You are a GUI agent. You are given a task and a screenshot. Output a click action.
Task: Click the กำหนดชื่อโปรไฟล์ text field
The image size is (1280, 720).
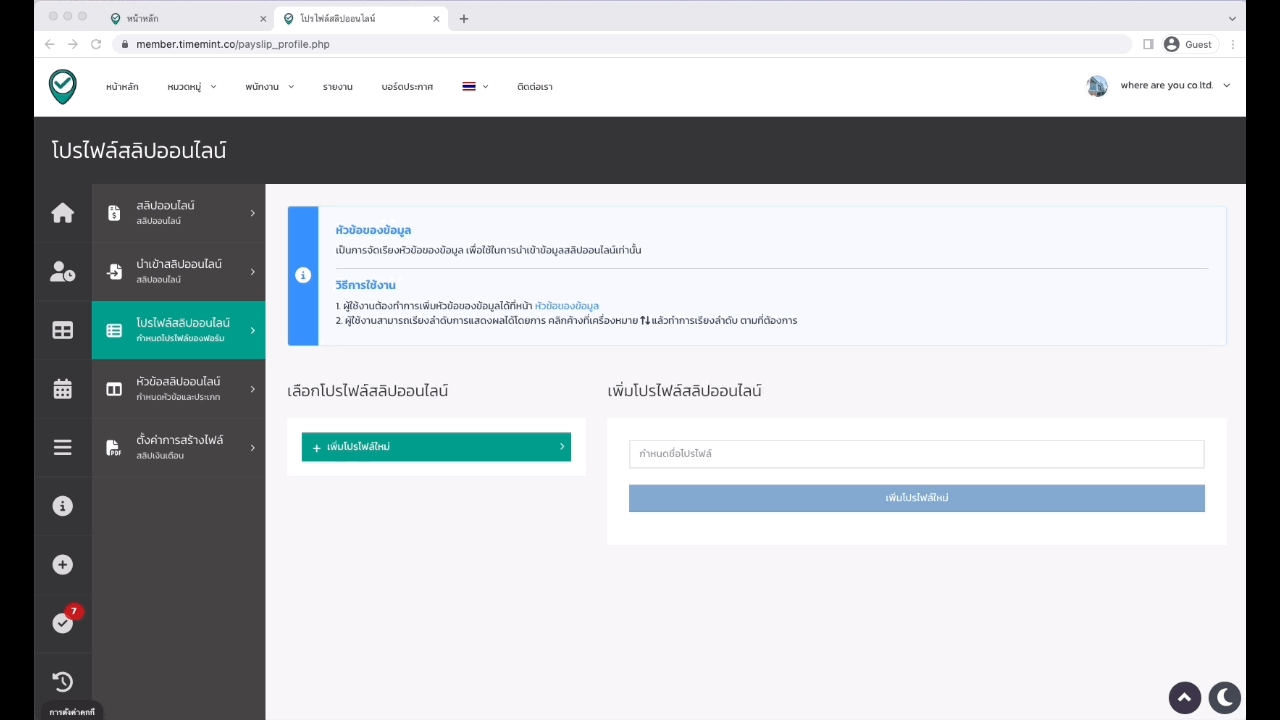pyautogui.click(x=916, y=454)
